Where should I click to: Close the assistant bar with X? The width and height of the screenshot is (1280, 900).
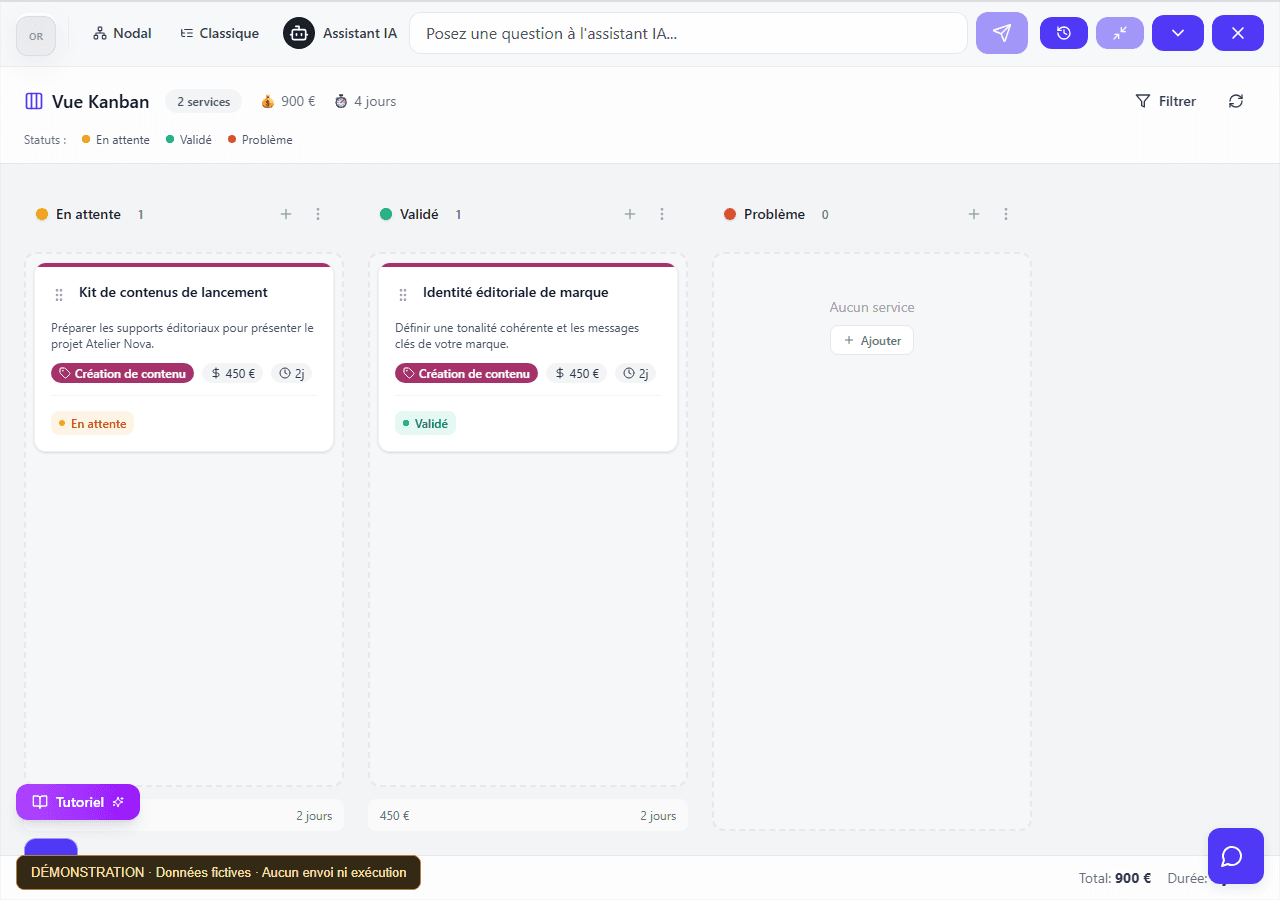tap(1238, 33)
